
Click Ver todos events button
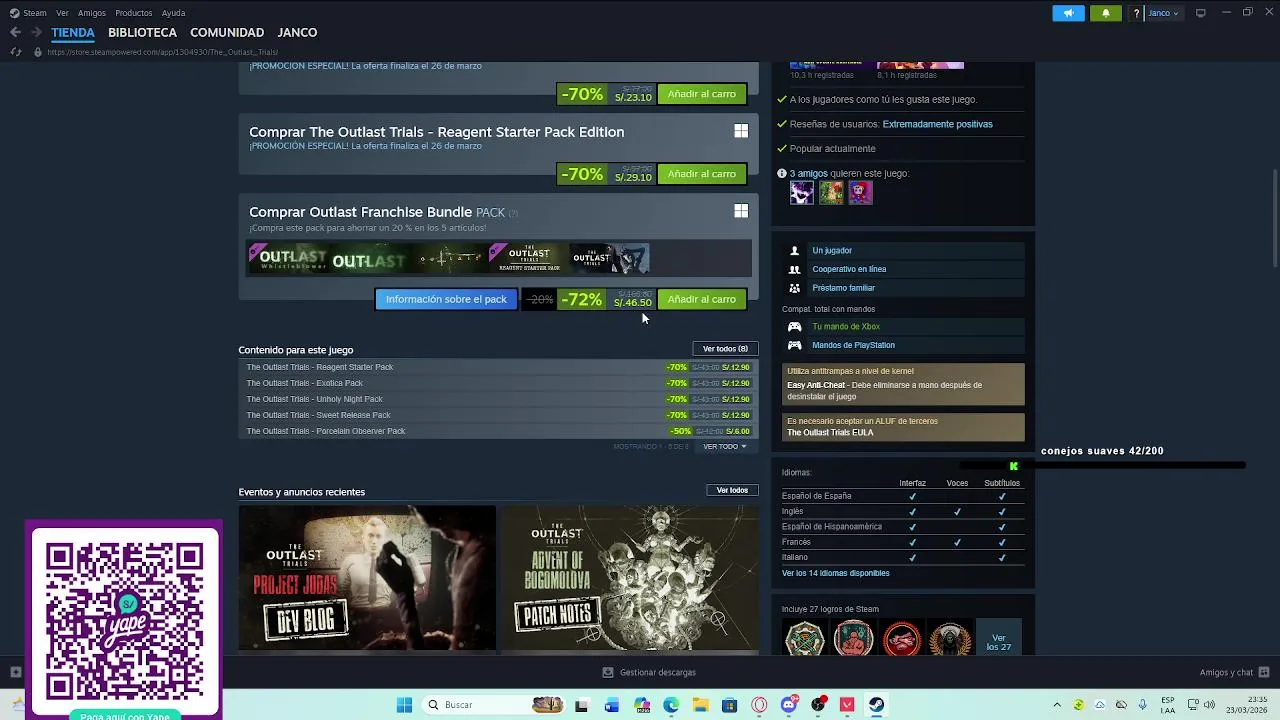[732, 490]
